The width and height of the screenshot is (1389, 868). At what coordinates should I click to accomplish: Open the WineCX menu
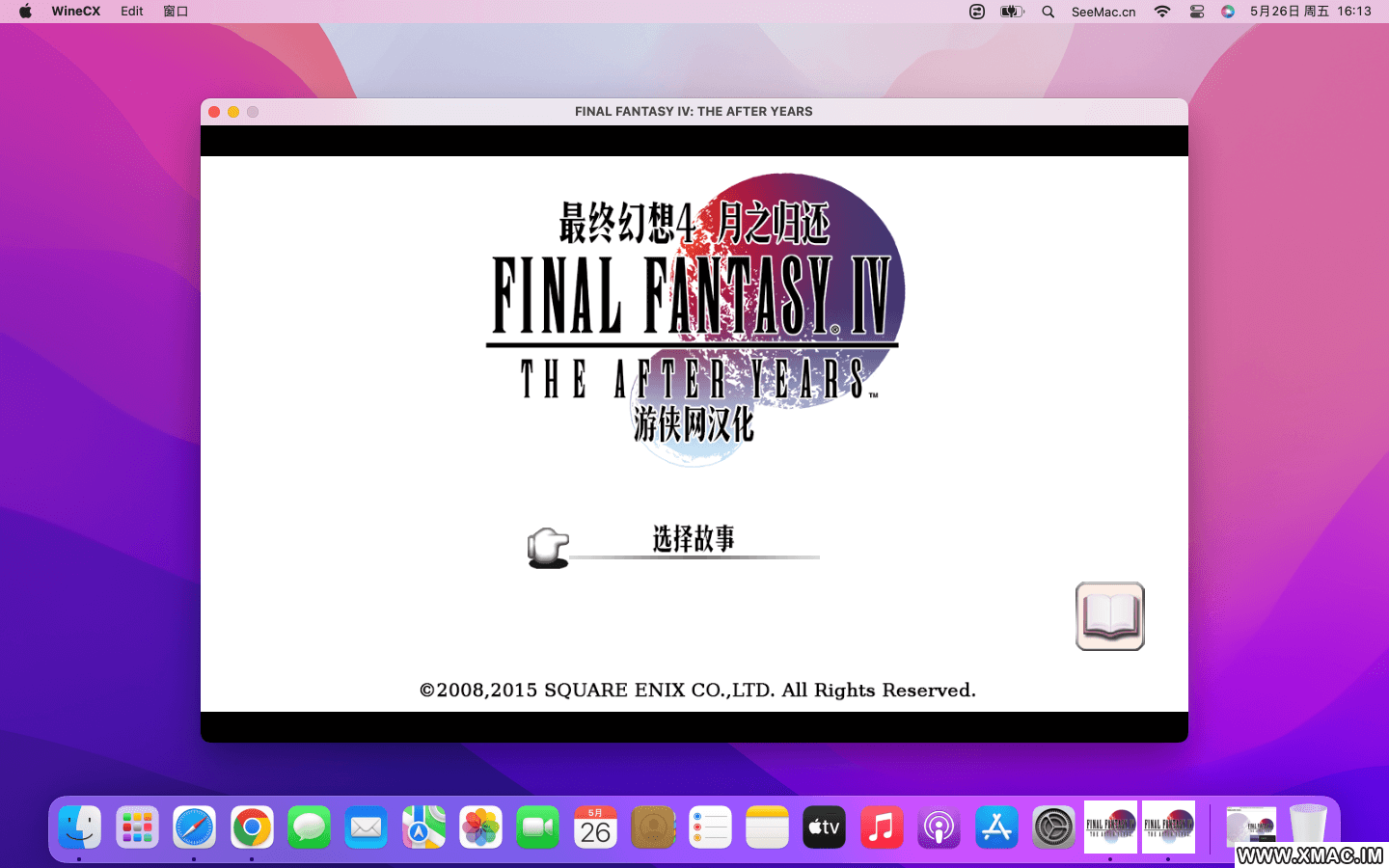[x=75, y=12]
